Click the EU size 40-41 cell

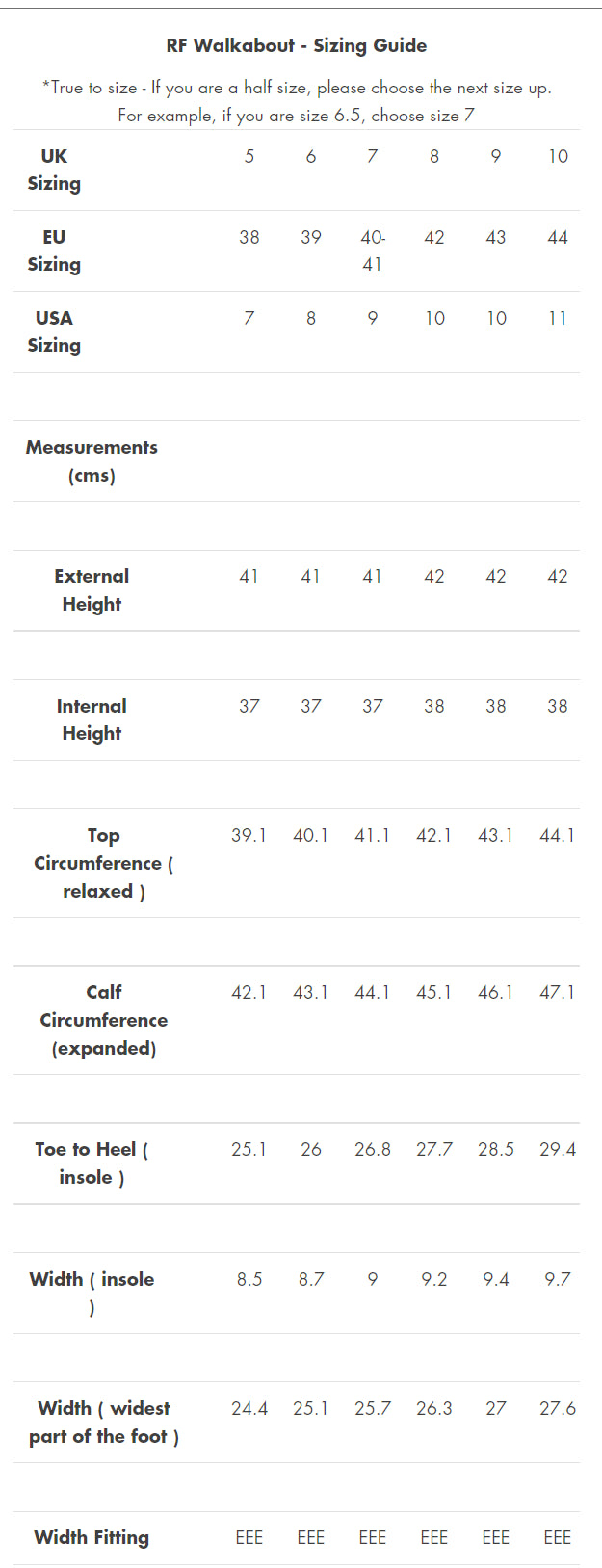[373, 250]
